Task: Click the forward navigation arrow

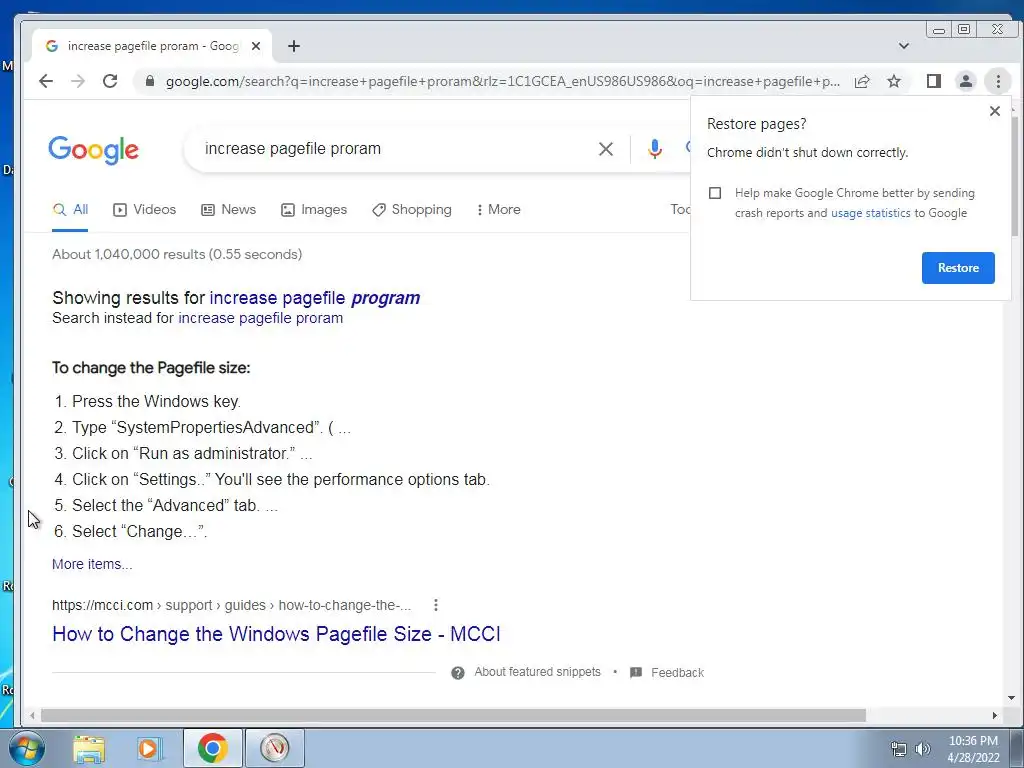Action: [x=78, y=81]
